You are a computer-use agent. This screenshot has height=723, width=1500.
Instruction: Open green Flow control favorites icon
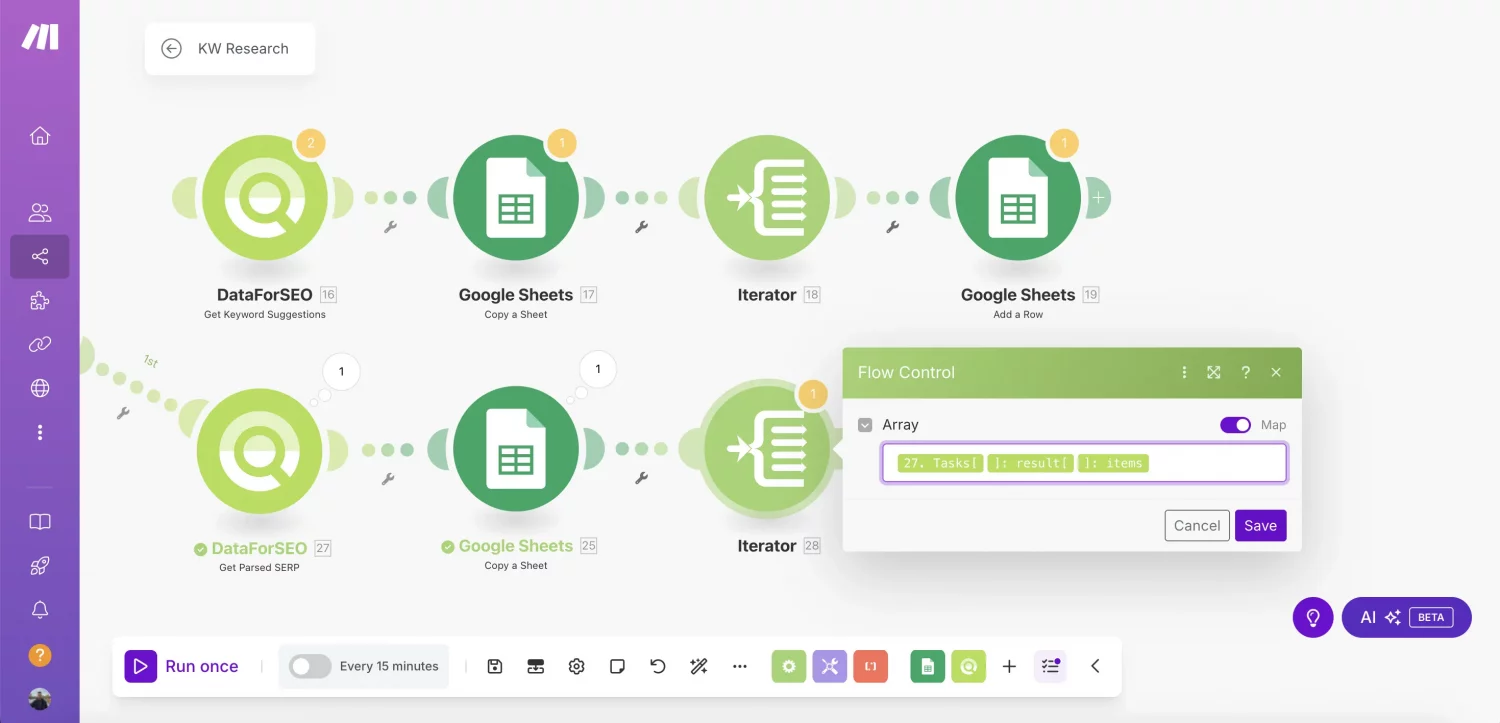click(789, 666)
